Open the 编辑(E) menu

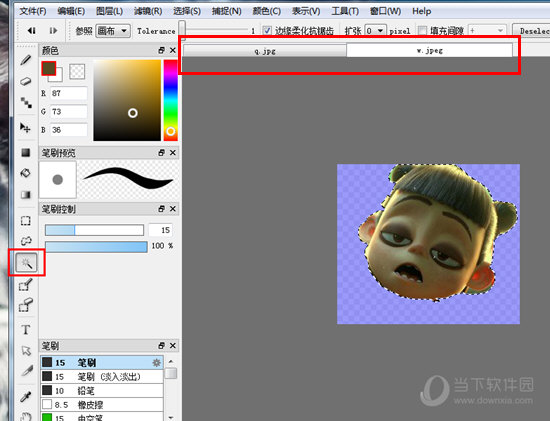pyautogui.click(x=71, y=11)
